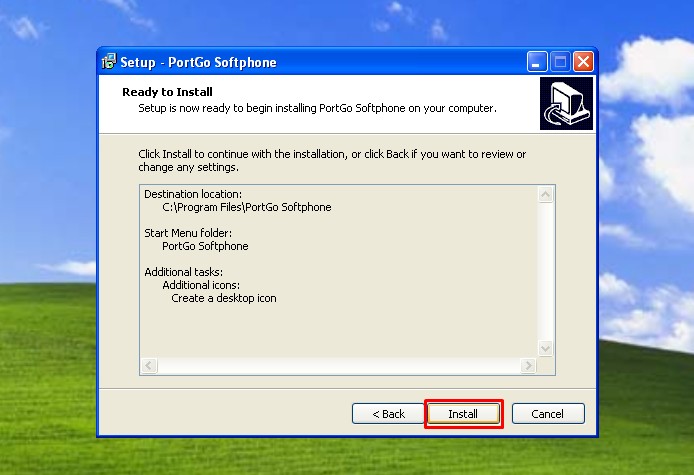Click the computer installer image in header
Viewport: 694px width, 475px height.
(566, 103)
